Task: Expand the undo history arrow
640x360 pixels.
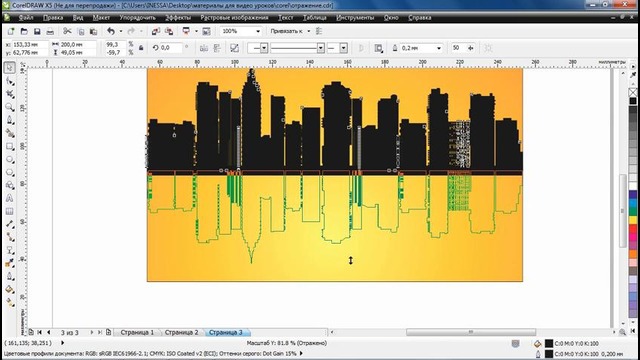Action: [121, 31]
